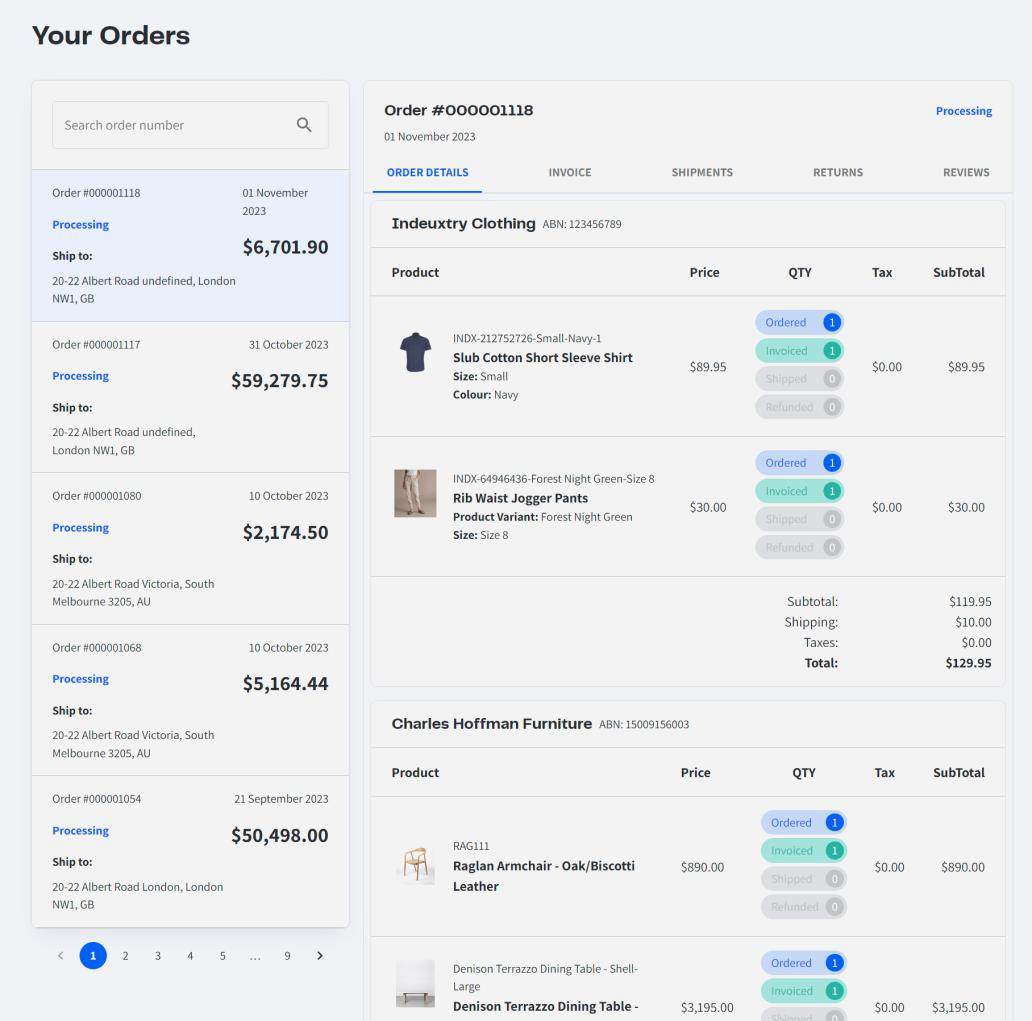The image size is (1032, 1021).
Task: Click Shipped badge for Raglan Armchair
Action: tap(804, 879)
